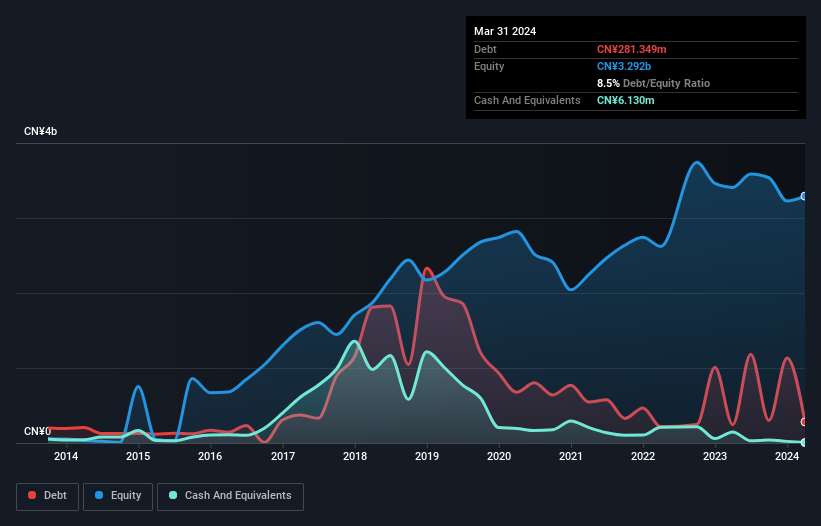Click the Equity peak point in late 2022
The height and width of the screenshot is (526, 821).
696,162
